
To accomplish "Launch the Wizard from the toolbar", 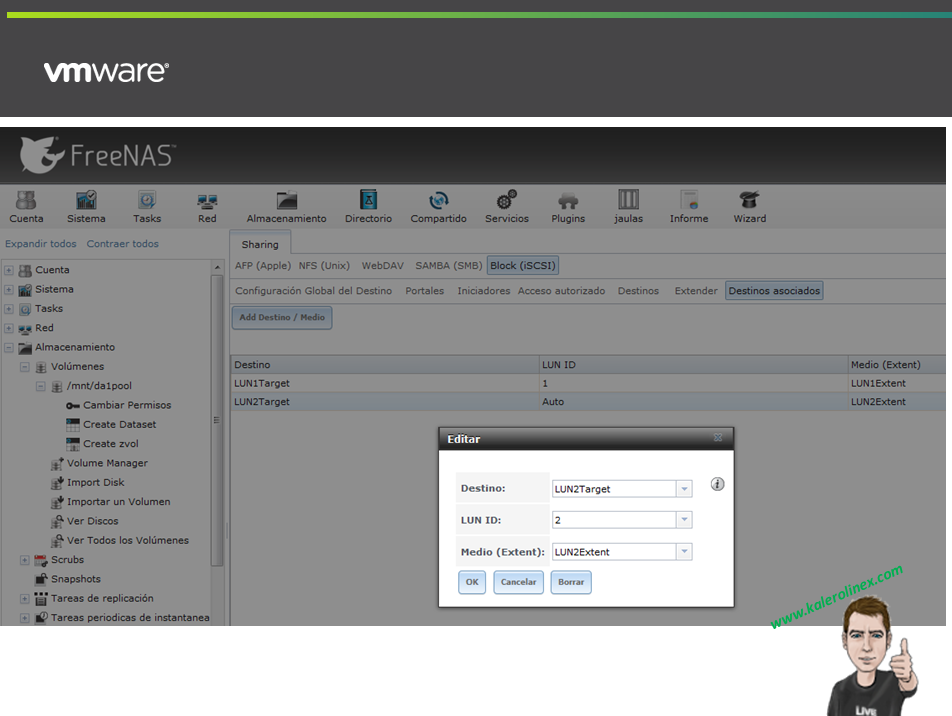I will point(748,205).
